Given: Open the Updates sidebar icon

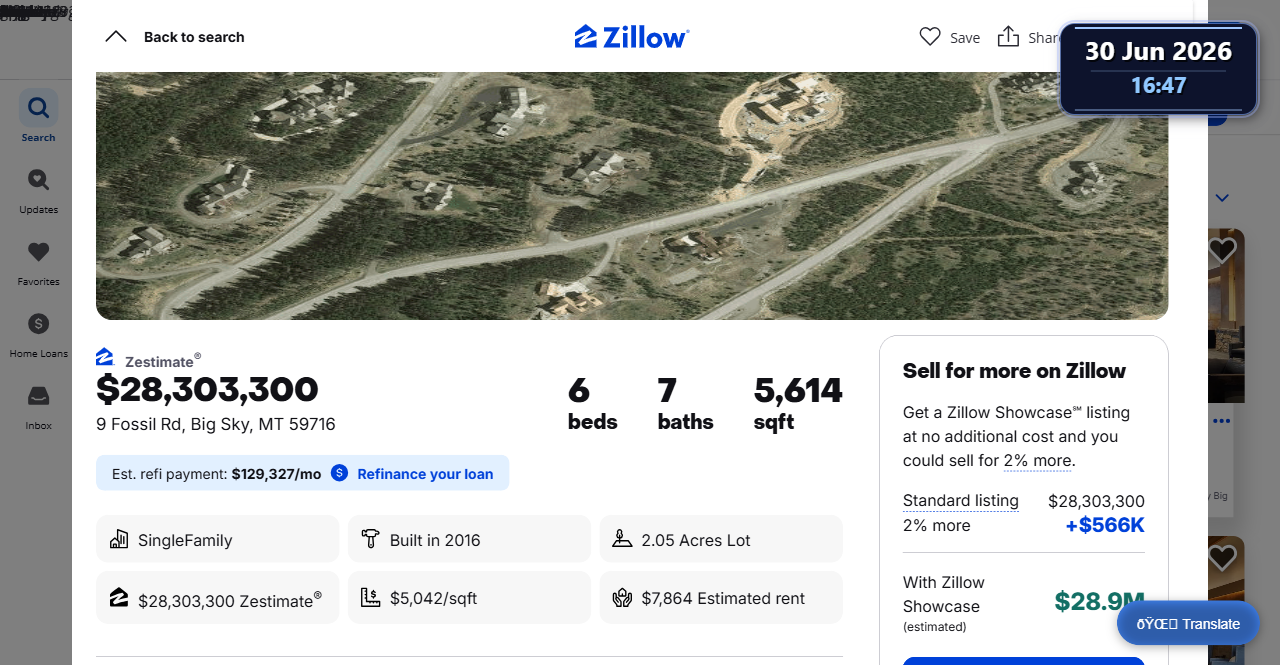Looking at the screenshot, I should click(38, 180).
